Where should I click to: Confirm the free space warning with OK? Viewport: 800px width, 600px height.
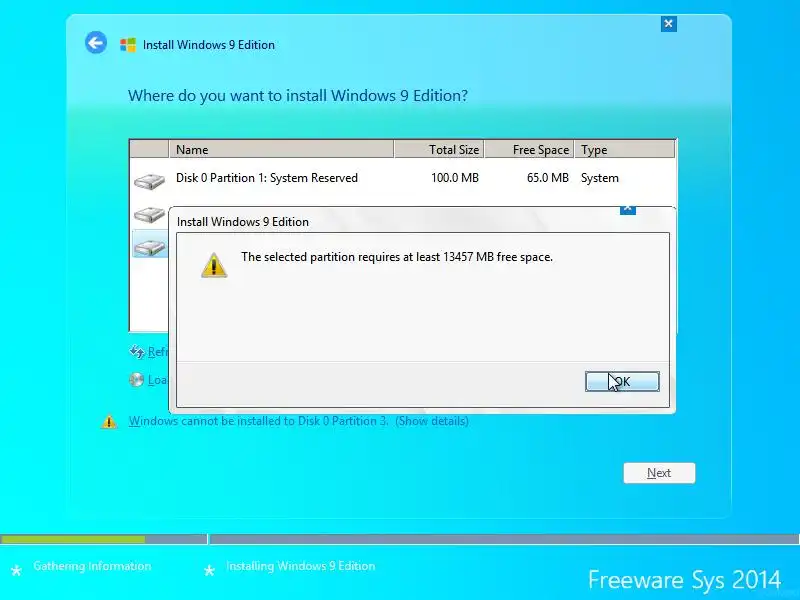point(622,382)
